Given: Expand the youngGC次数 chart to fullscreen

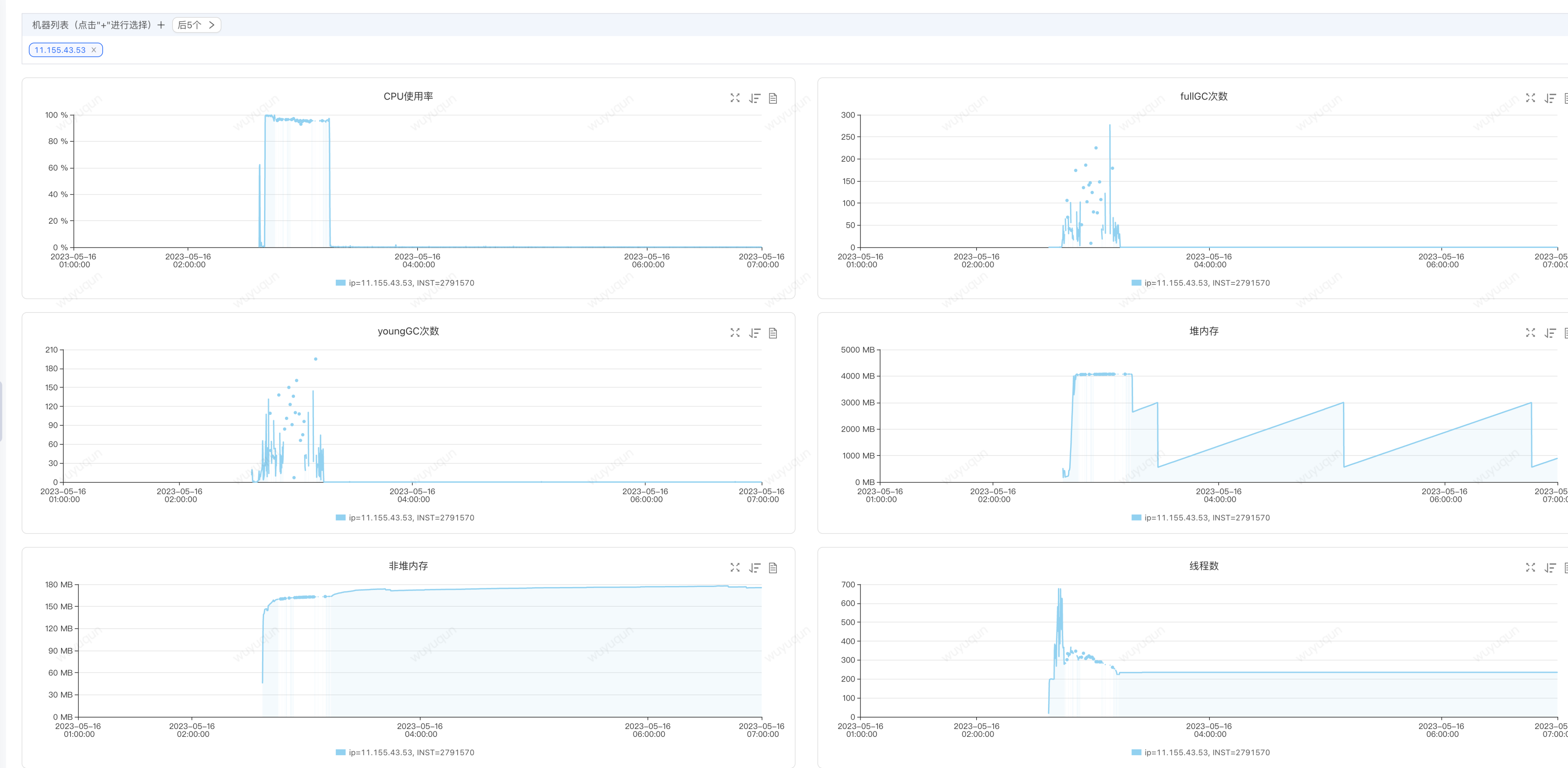Looking at the screenshot, I should coord(735,333).
